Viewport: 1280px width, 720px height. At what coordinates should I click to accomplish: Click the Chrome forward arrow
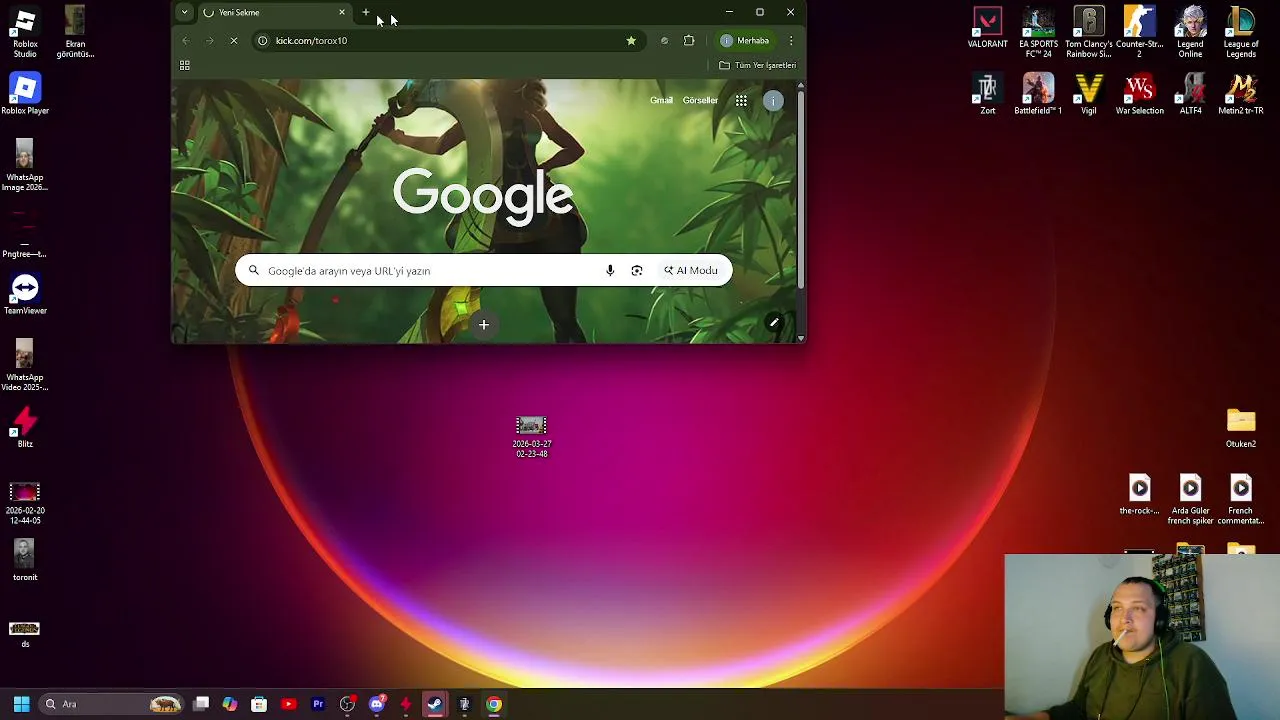209,41
